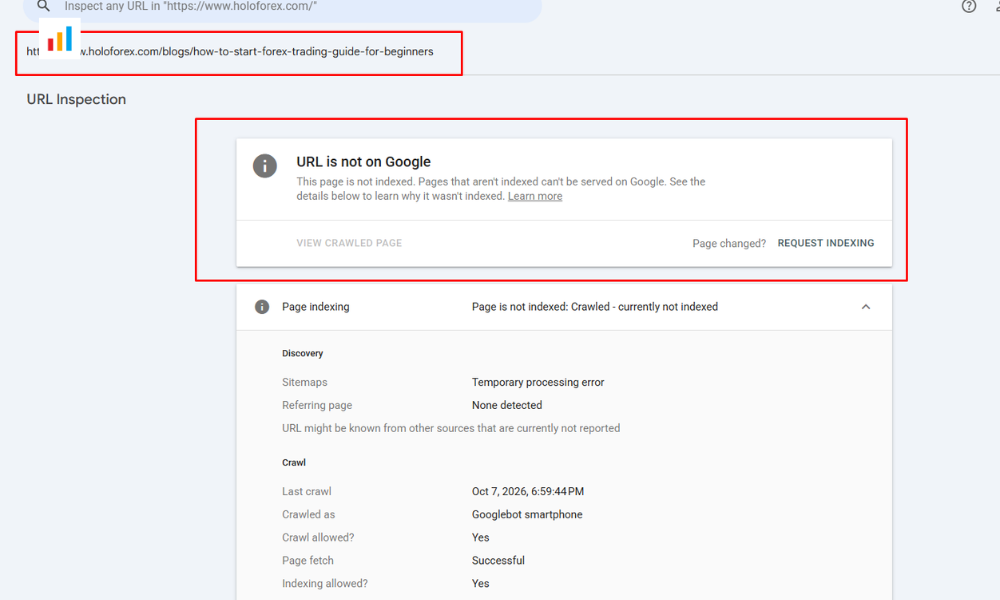The width and height of the screenshot is (1000, 600).
Task: Click the Googlebot smartphone value
Action: 527,515
